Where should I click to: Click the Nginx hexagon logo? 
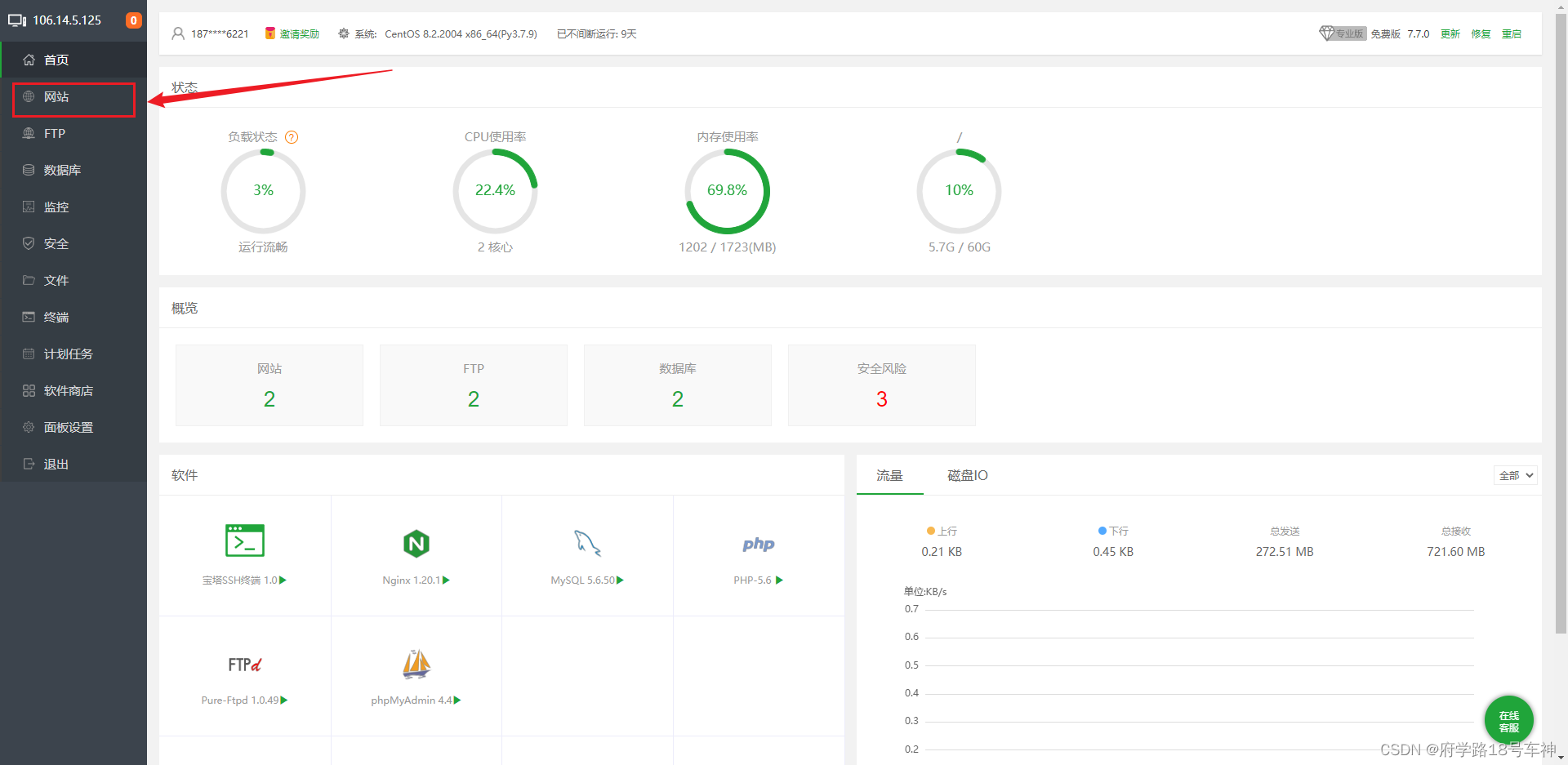[416, 544]
